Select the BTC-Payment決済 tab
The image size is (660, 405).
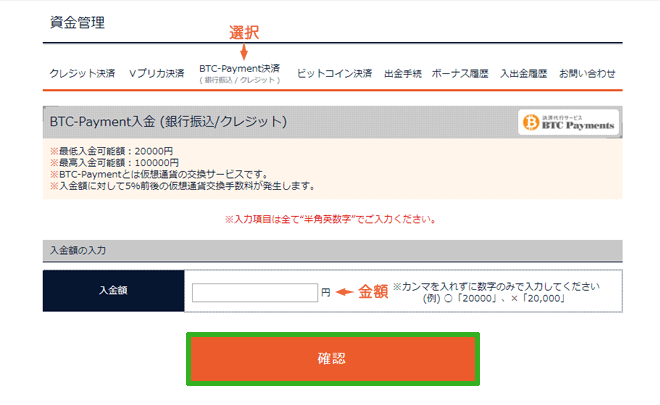pyautogui.click(x=240, y=73)
